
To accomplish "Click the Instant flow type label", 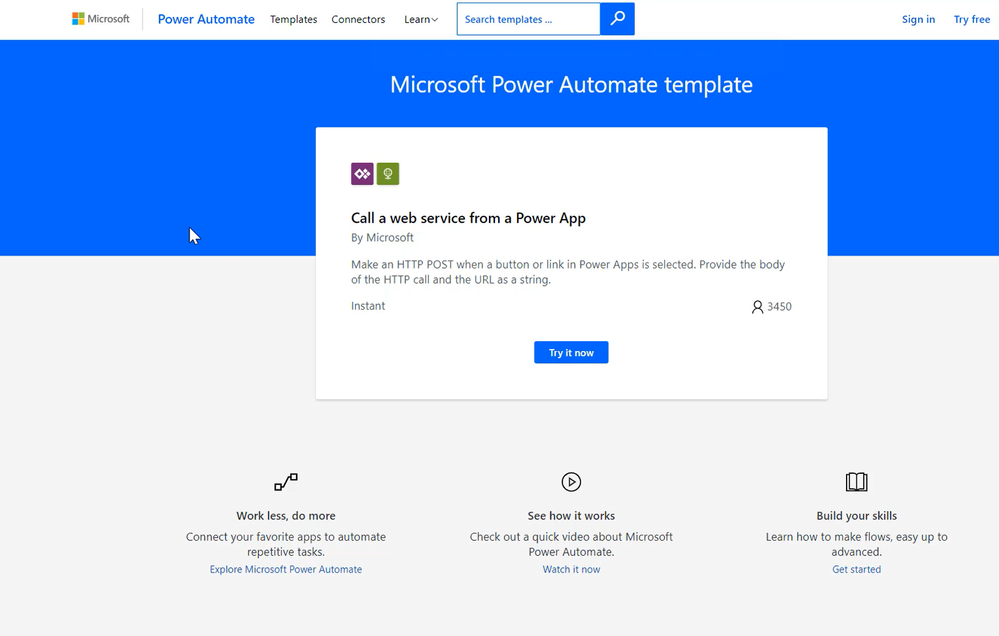I will (x=368, y=306).
